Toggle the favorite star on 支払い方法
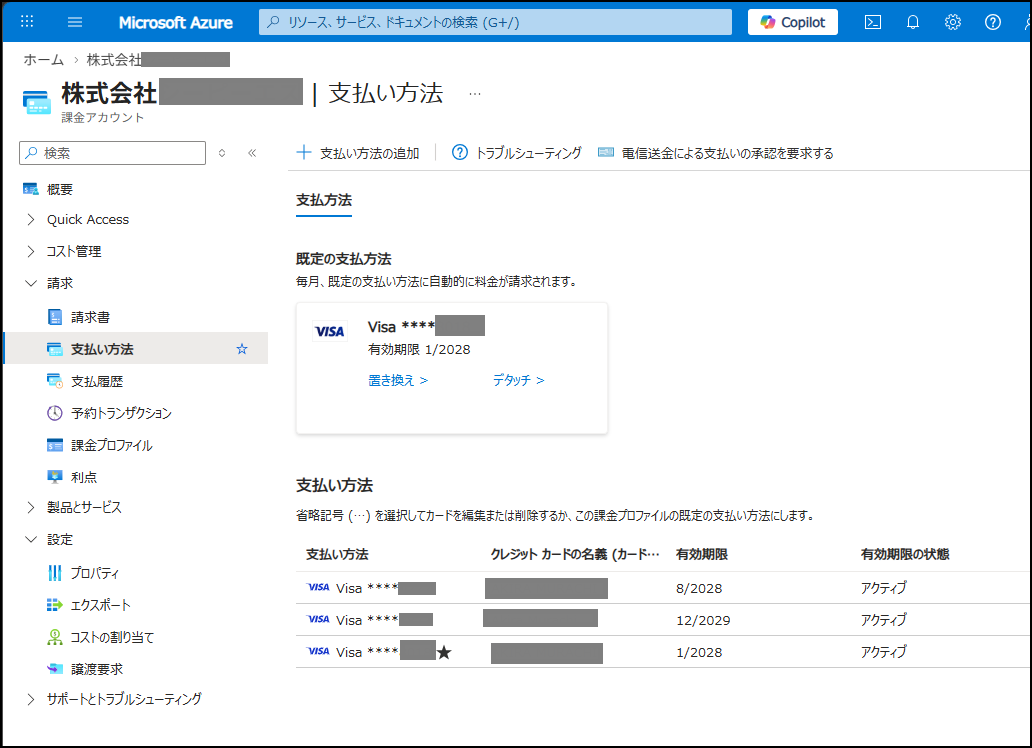 pos(243,348)
